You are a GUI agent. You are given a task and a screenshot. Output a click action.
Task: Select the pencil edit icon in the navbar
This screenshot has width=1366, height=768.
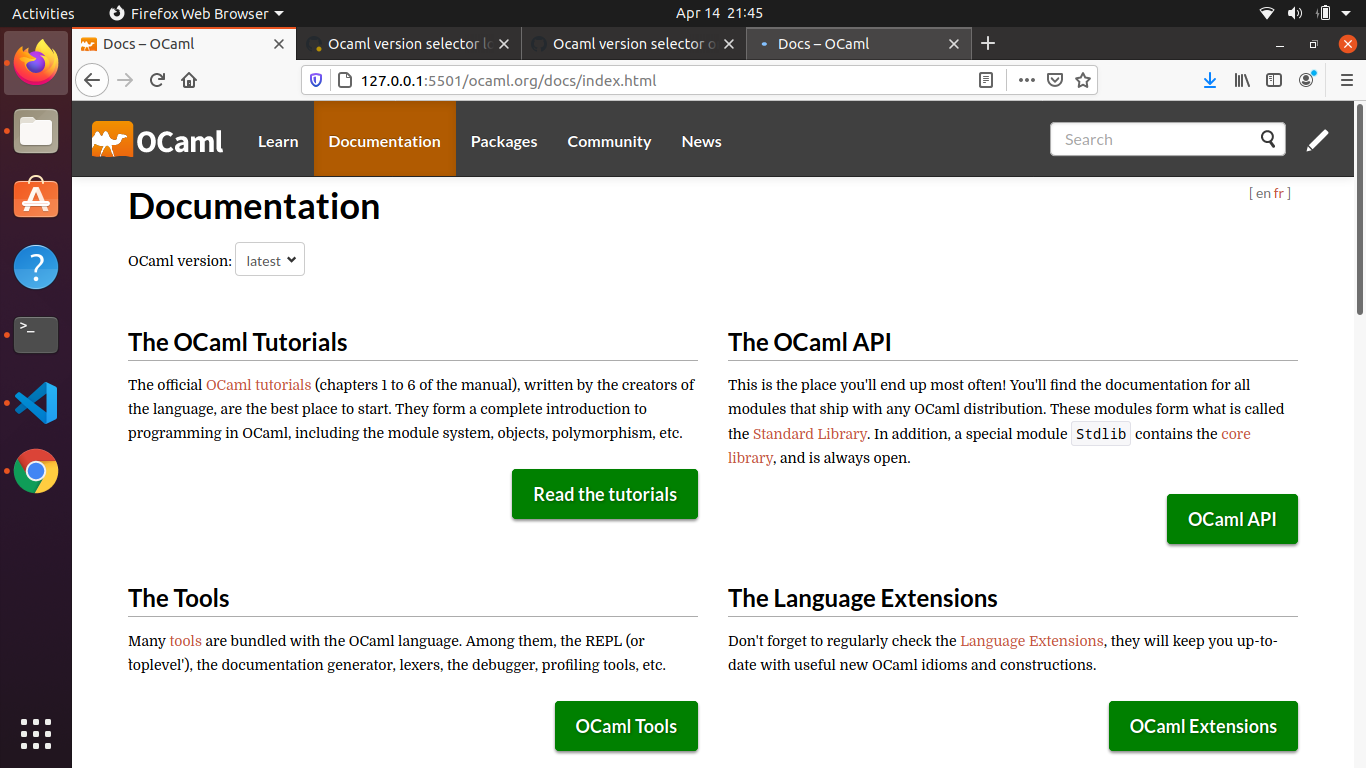[x=1318, y=139]
